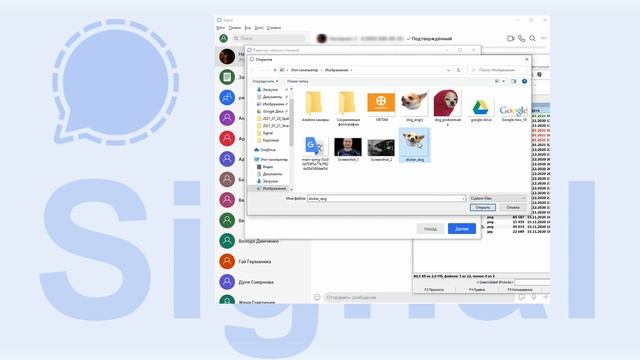Open the Окно menu in Signal

tap(259, 28)
